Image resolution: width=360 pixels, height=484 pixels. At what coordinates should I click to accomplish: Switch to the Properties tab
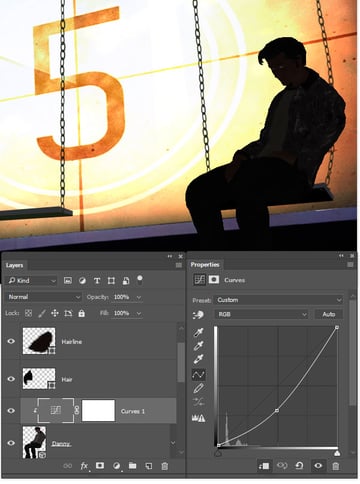coord(205,265)
